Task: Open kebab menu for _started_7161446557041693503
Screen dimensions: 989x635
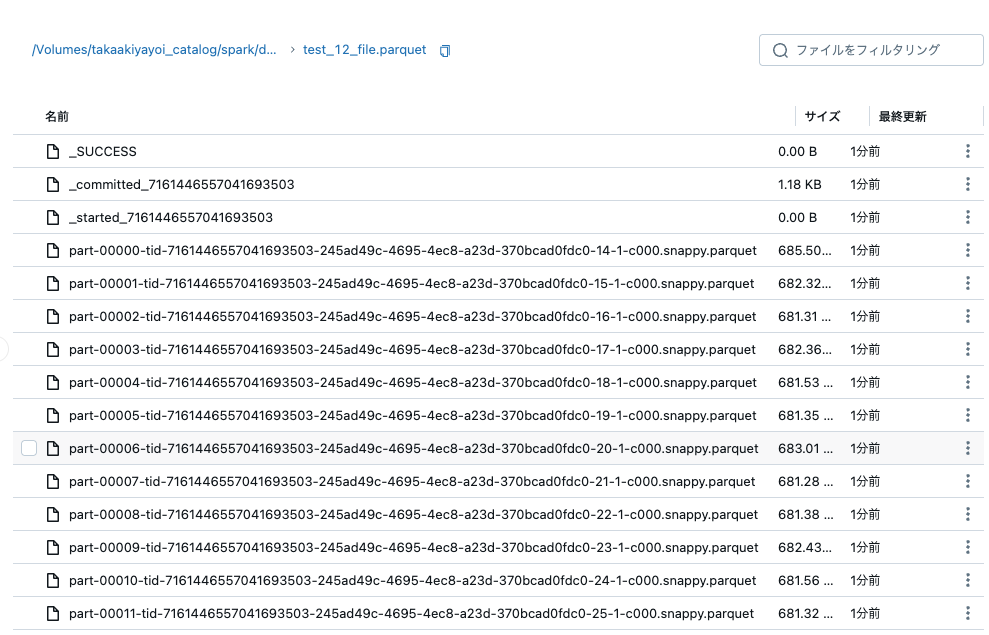Action: tap(968, 217)
